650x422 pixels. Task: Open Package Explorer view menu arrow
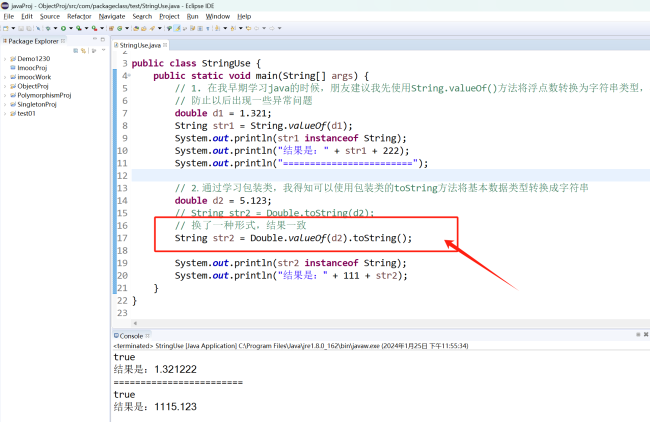click(104, 51)
